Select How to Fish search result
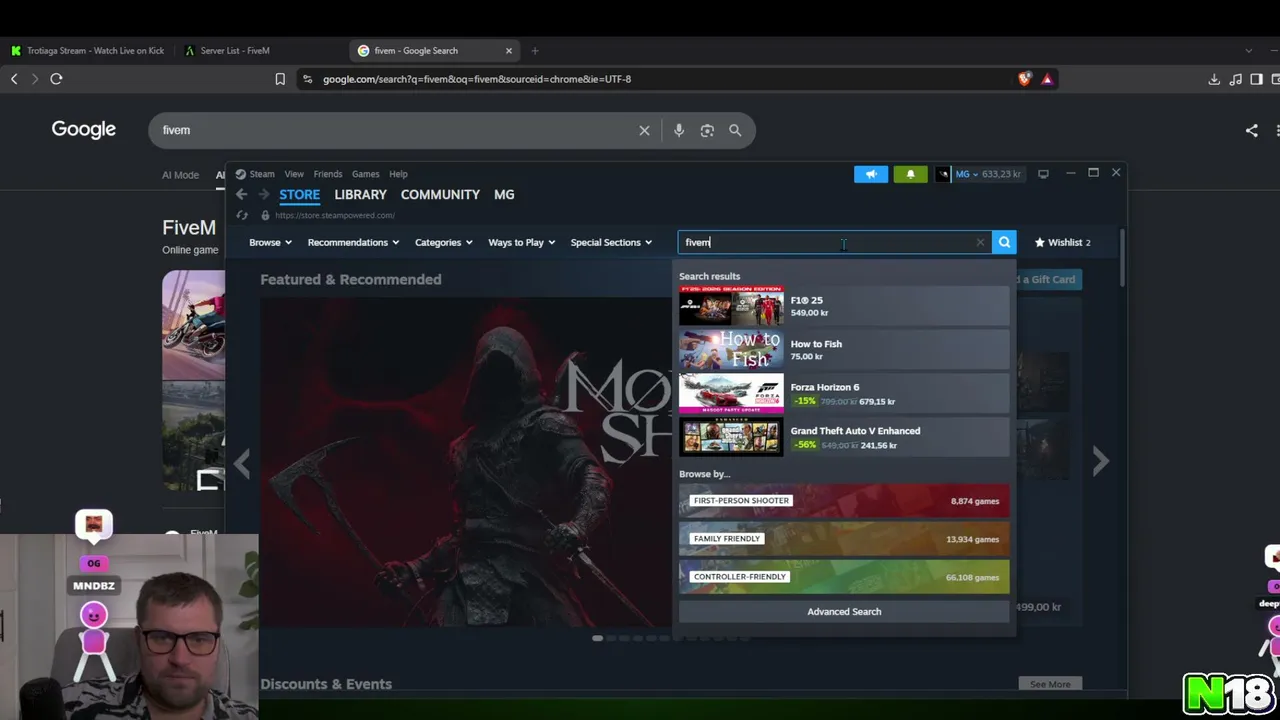 (x=844, y=350)
